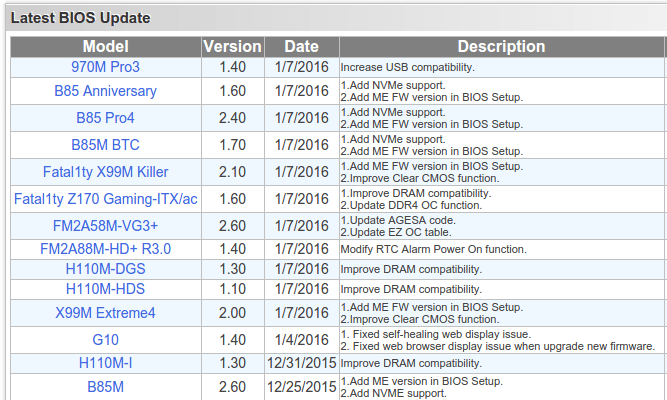667x400 pixels.
Task: Open the B85 Anniversary model link
Action: point(105,91)
